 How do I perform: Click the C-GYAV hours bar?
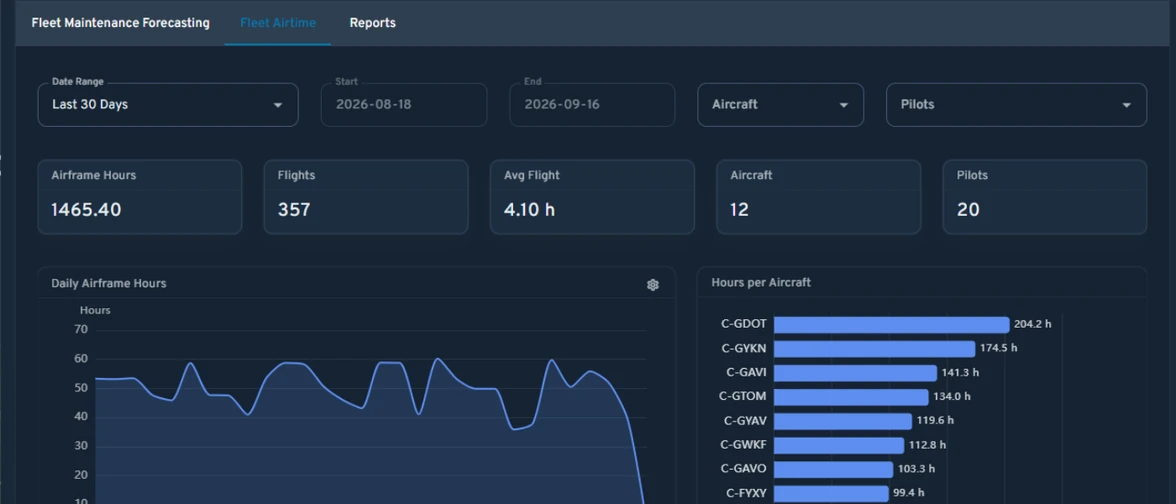coord(843,421)
